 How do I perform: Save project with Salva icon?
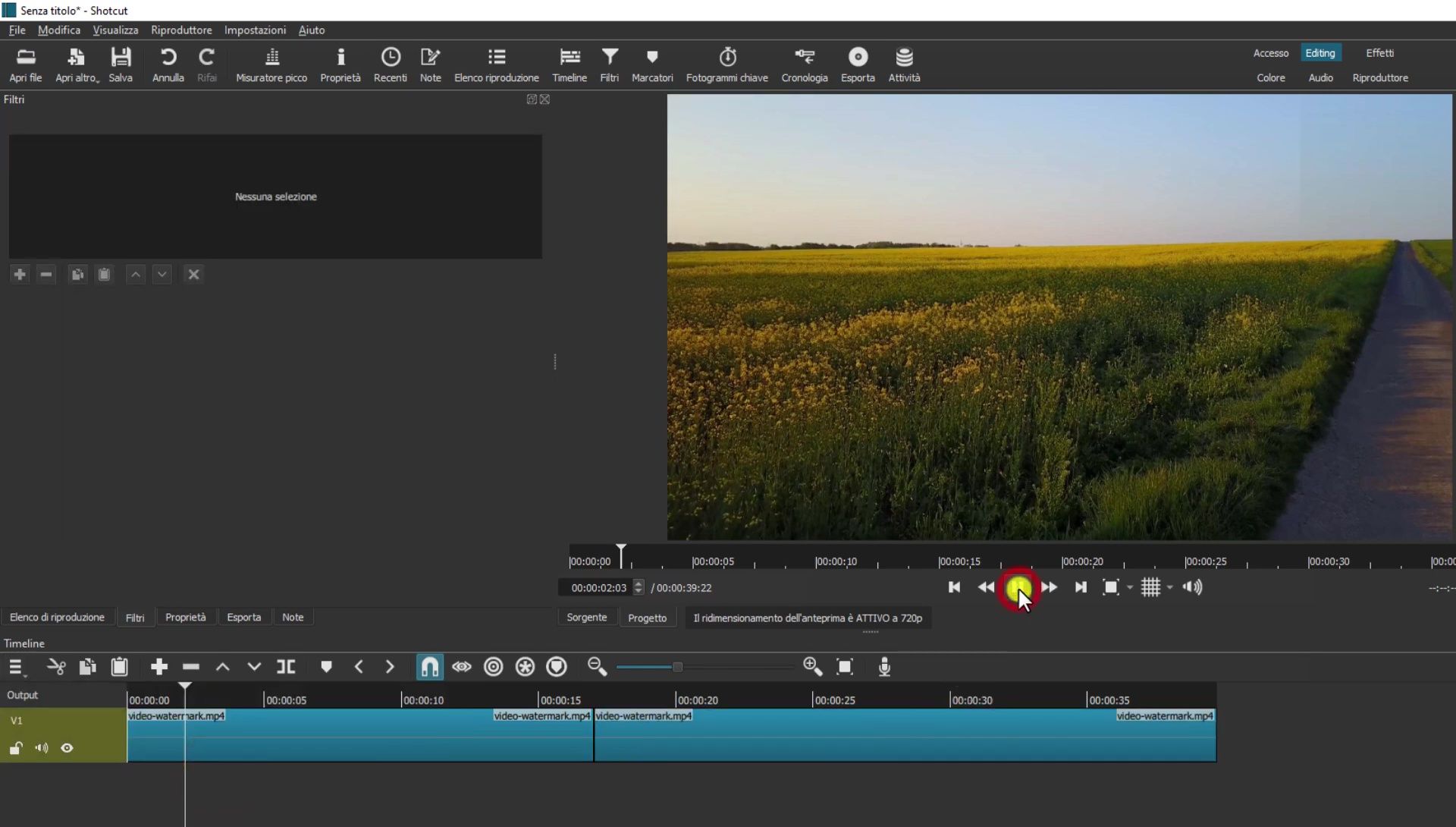tap(121, 65)
